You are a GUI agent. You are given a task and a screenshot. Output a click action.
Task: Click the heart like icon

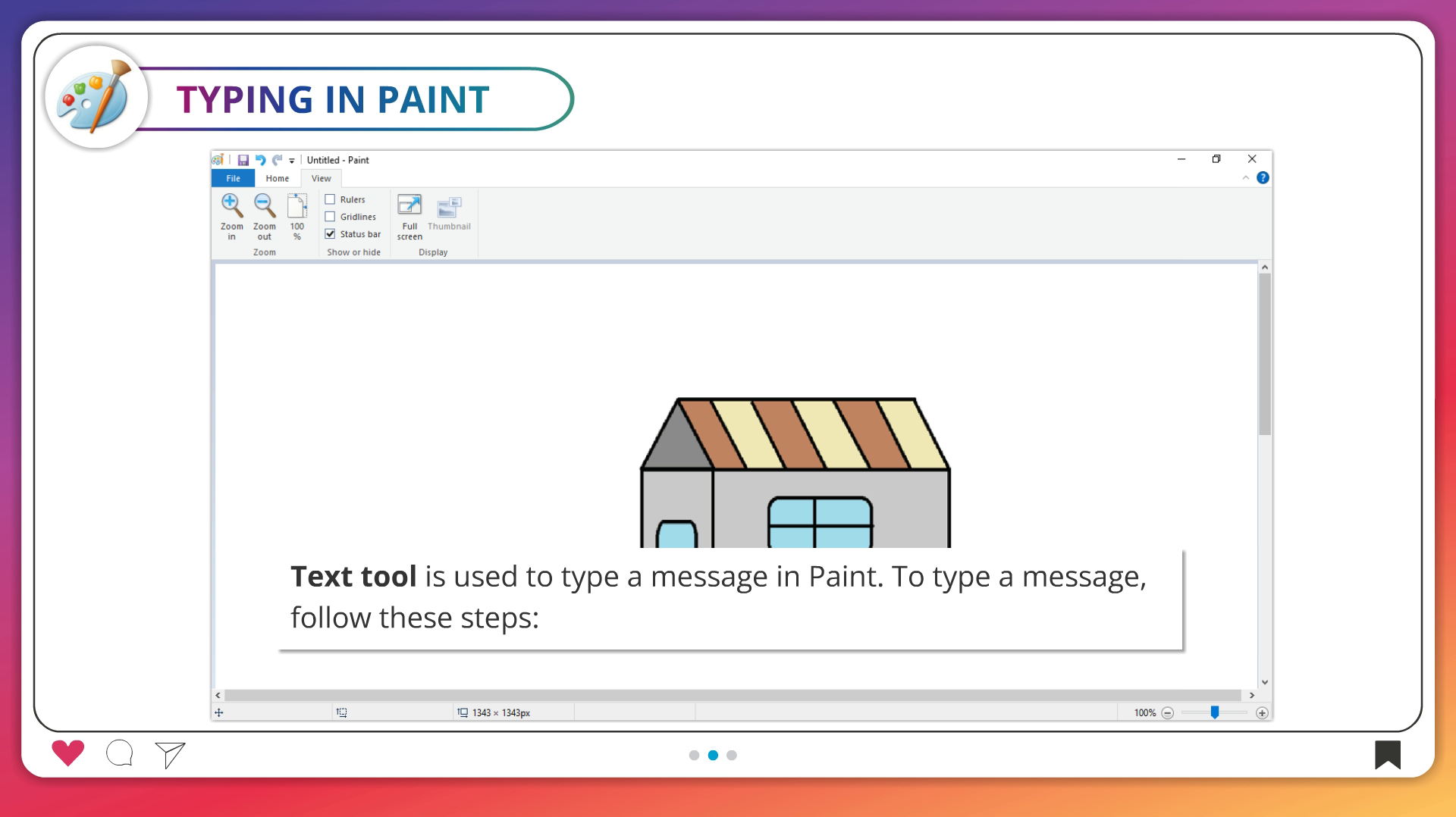pos(67,753)
